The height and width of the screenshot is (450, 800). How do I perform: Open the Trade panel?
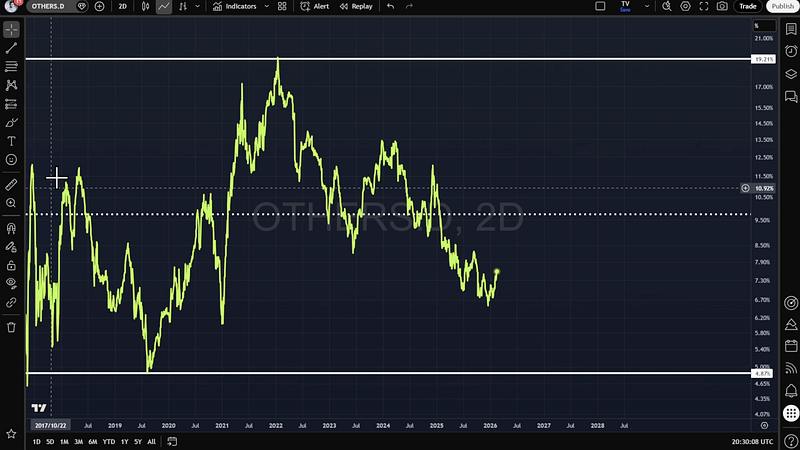point(748,6)
